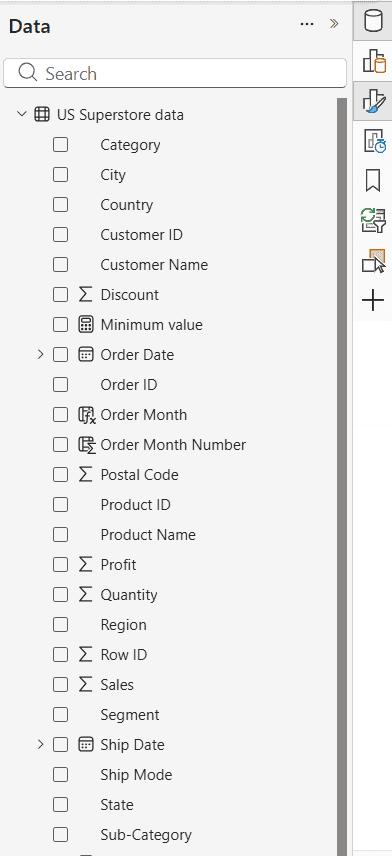Screen dimensions: 392x856
Task: Check the Order Month checkbox
Action: (61, 415)
